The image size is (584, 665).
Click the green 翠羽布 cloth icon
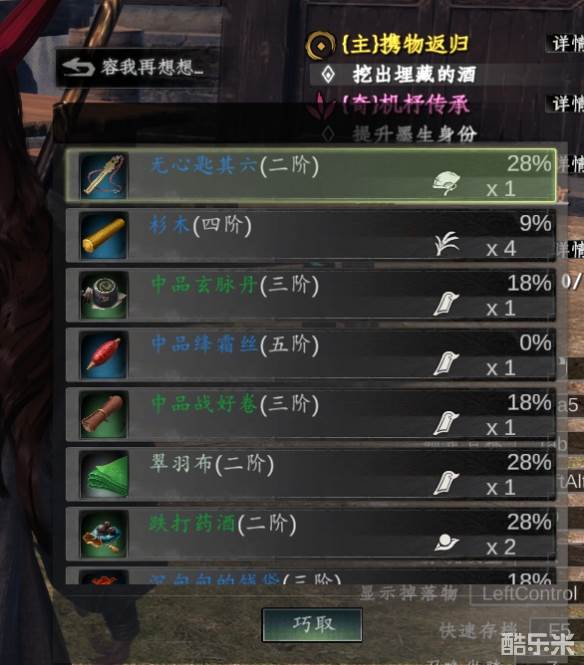click(x=103, y=474)
